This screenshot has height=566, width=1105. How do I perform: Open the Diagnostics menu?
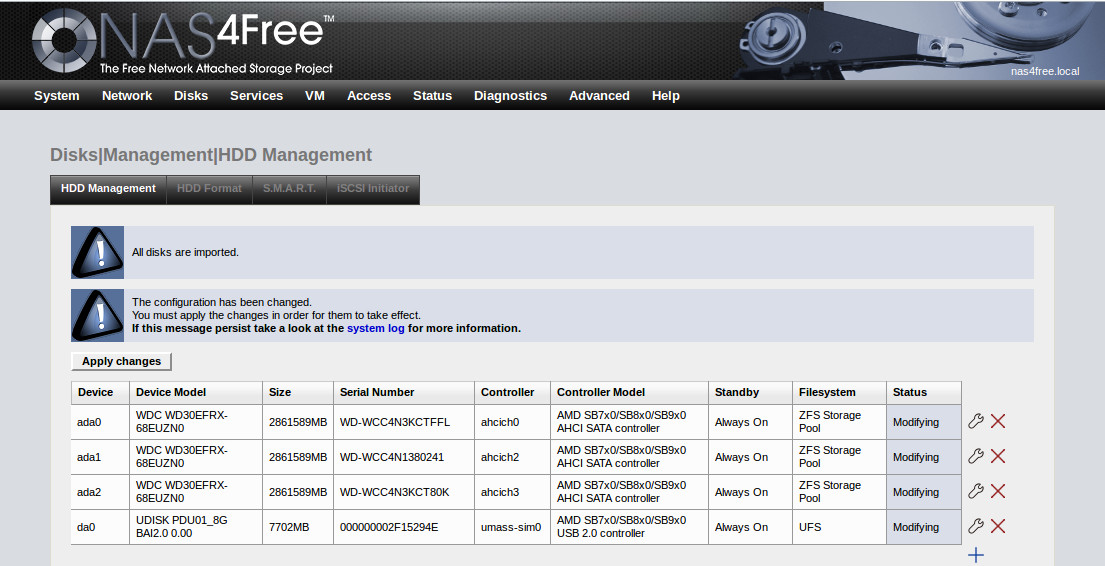coord(510,96)
